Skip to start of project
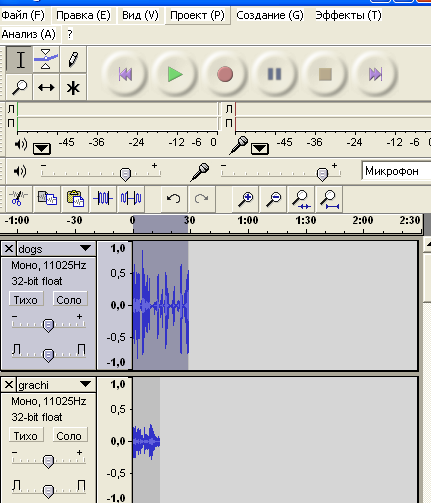The image size is (431, 503). (125, 74)
